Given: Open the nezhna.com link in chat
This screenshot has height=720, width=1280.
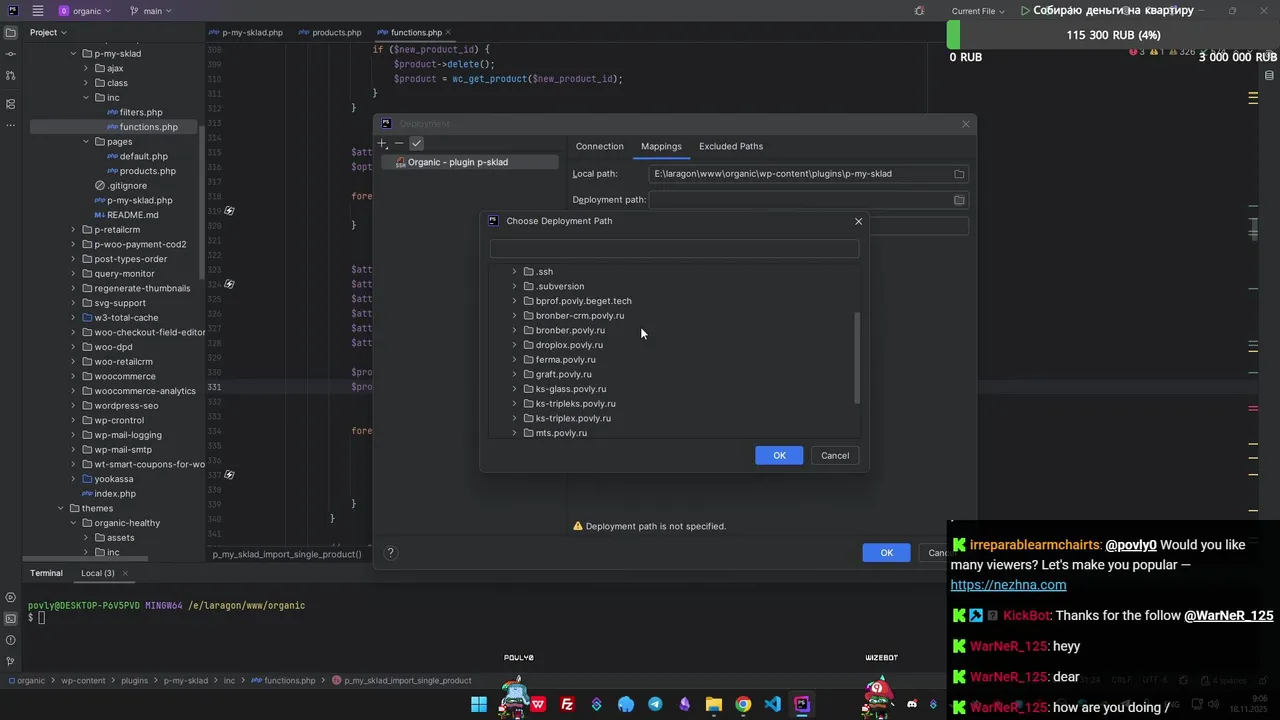Looking at the screenshot, I should 1008,585.
